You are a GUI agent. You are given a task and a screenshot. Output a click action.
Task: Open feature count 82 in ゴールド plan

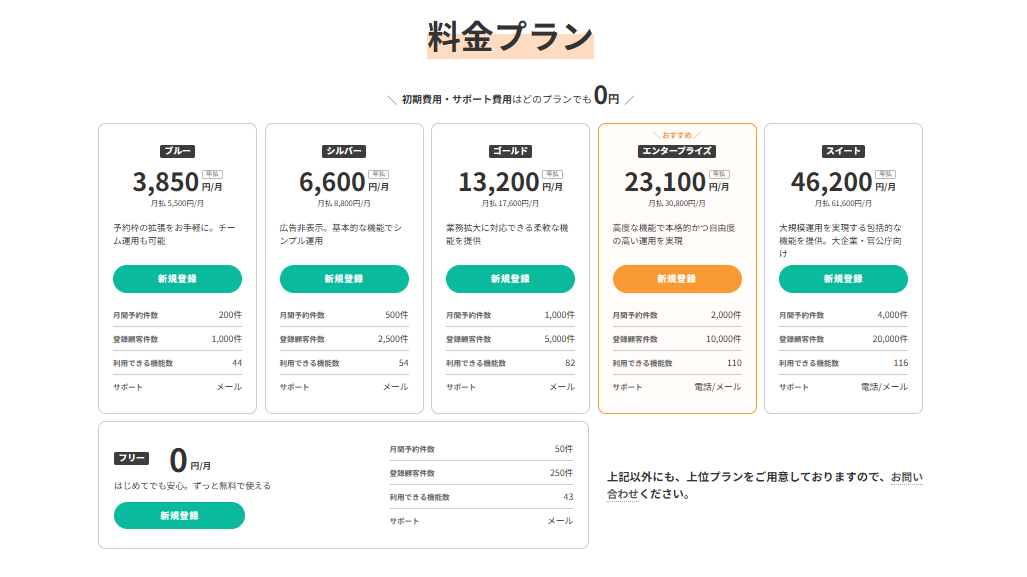[x=569, y=363]
